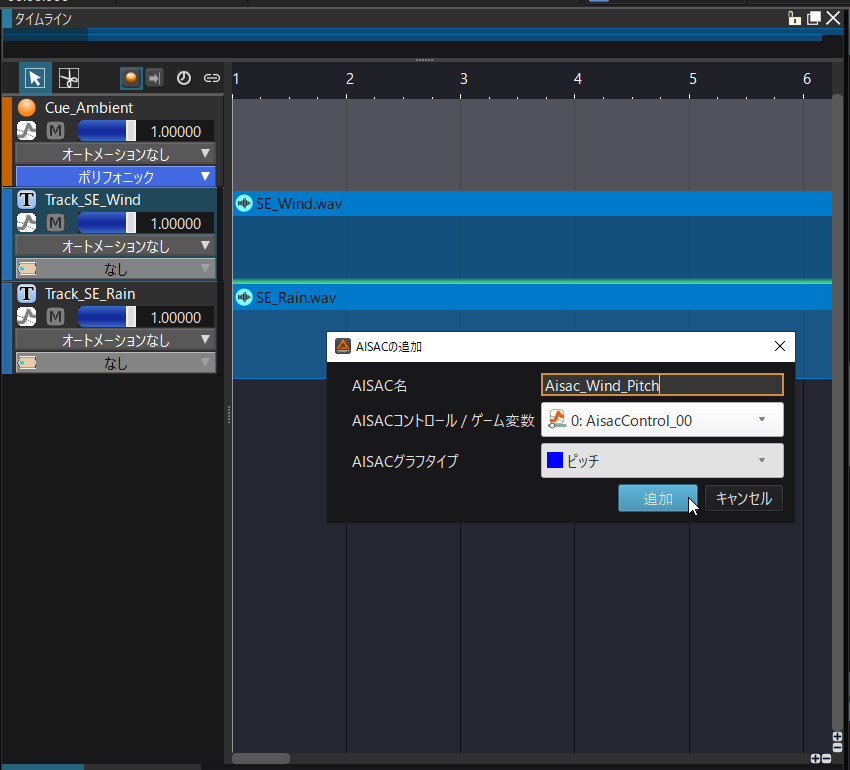Close the タイムライン panel
The image size is (850, 770).
tap(833, 18)
